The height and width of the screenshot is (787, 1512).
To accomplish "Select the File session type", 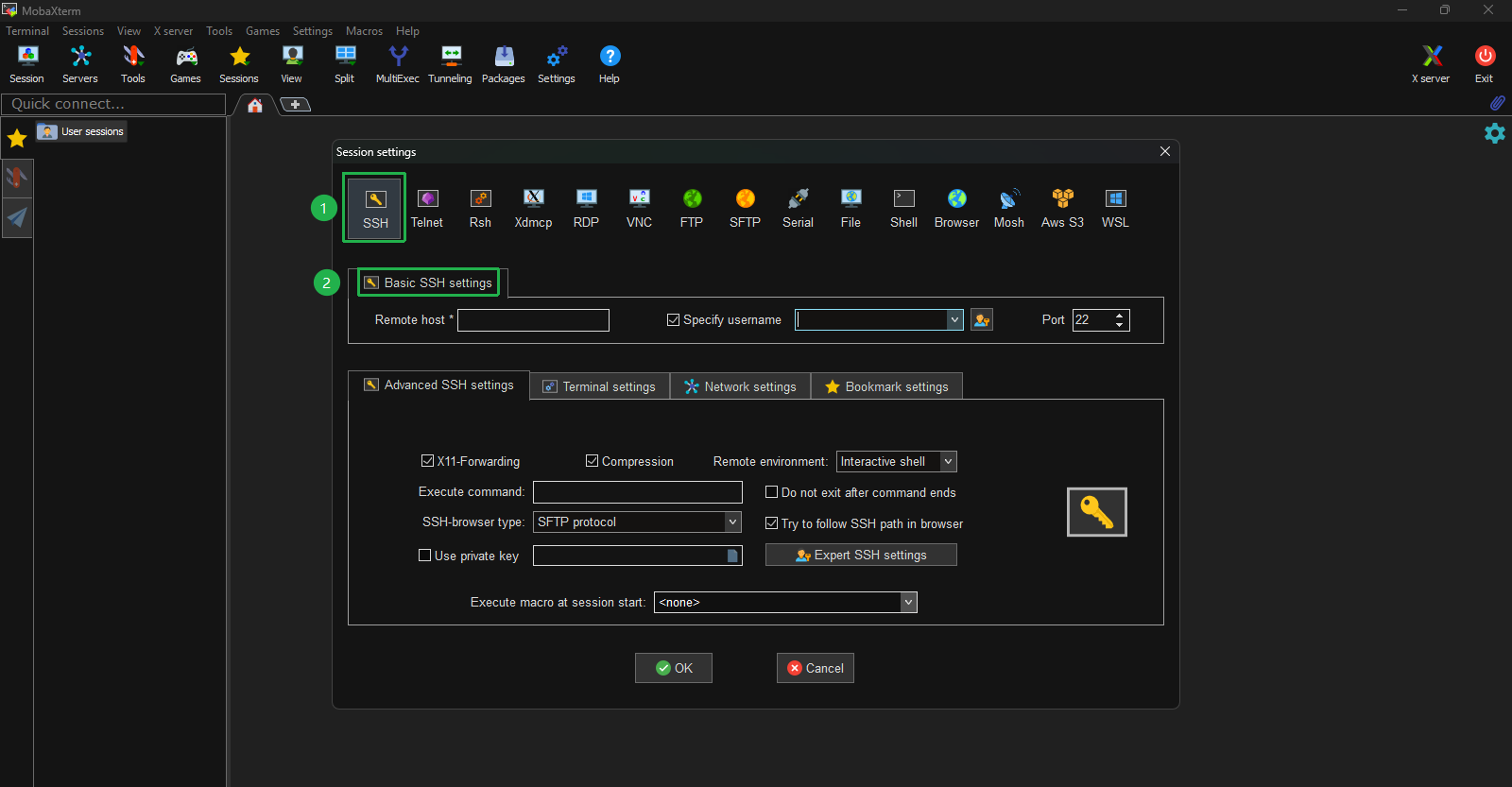I will 850,208.
